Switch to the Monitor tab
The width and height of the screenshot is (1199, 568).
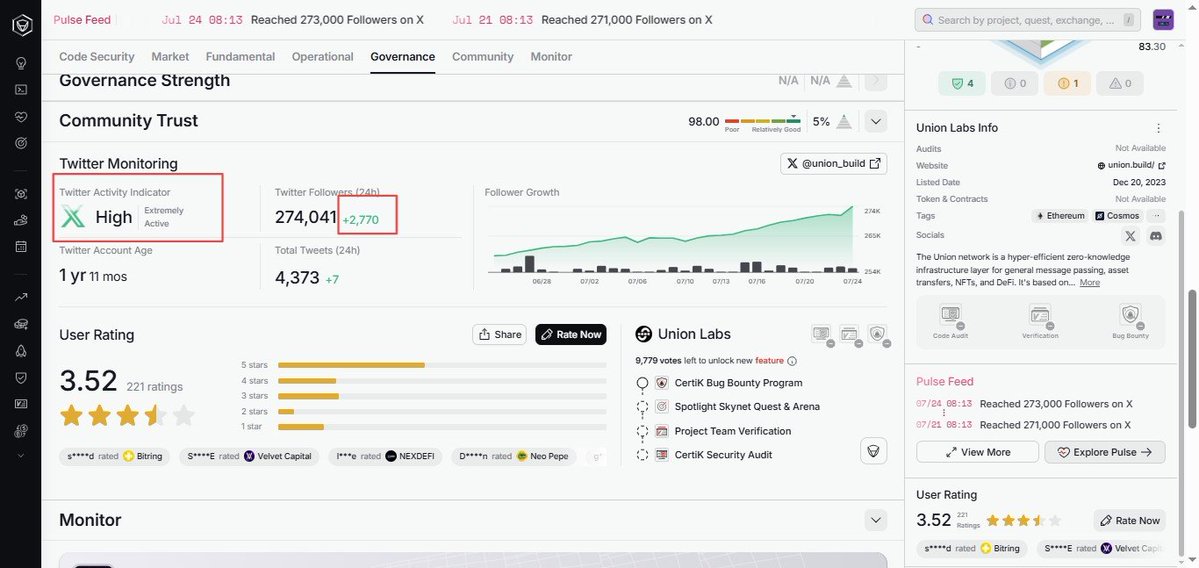(551, 57)
